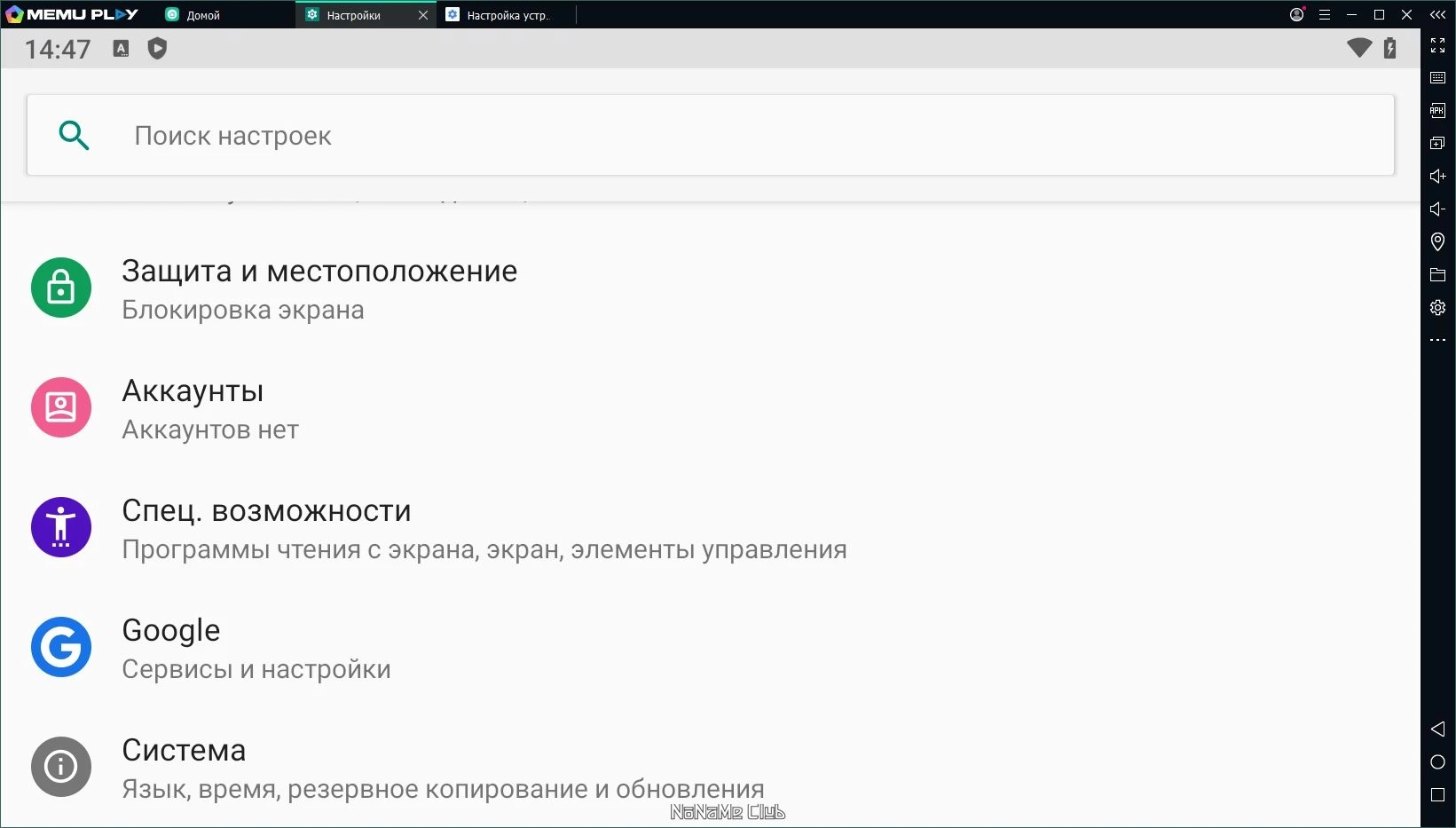Open Спец. возможности settings
1456x828 pixels.
(710, 528)
